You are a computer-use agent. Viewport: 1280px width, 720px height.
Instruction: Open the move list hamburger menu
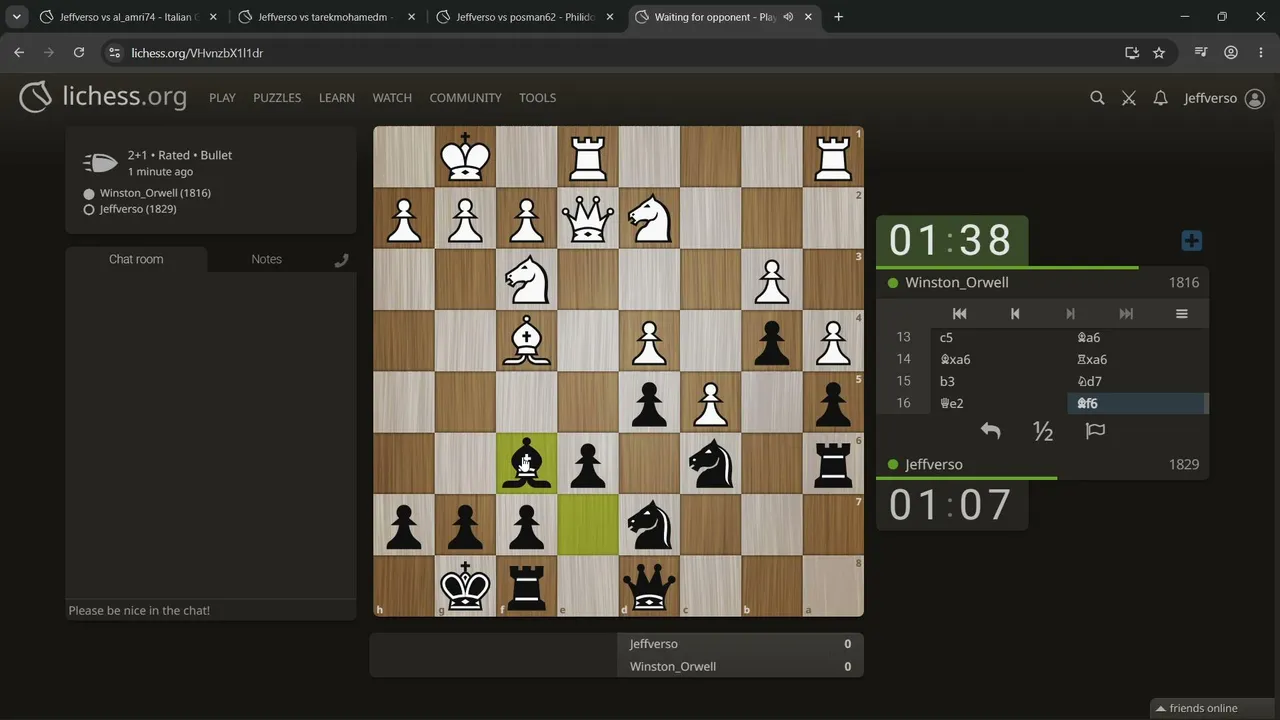[1181, 313]
